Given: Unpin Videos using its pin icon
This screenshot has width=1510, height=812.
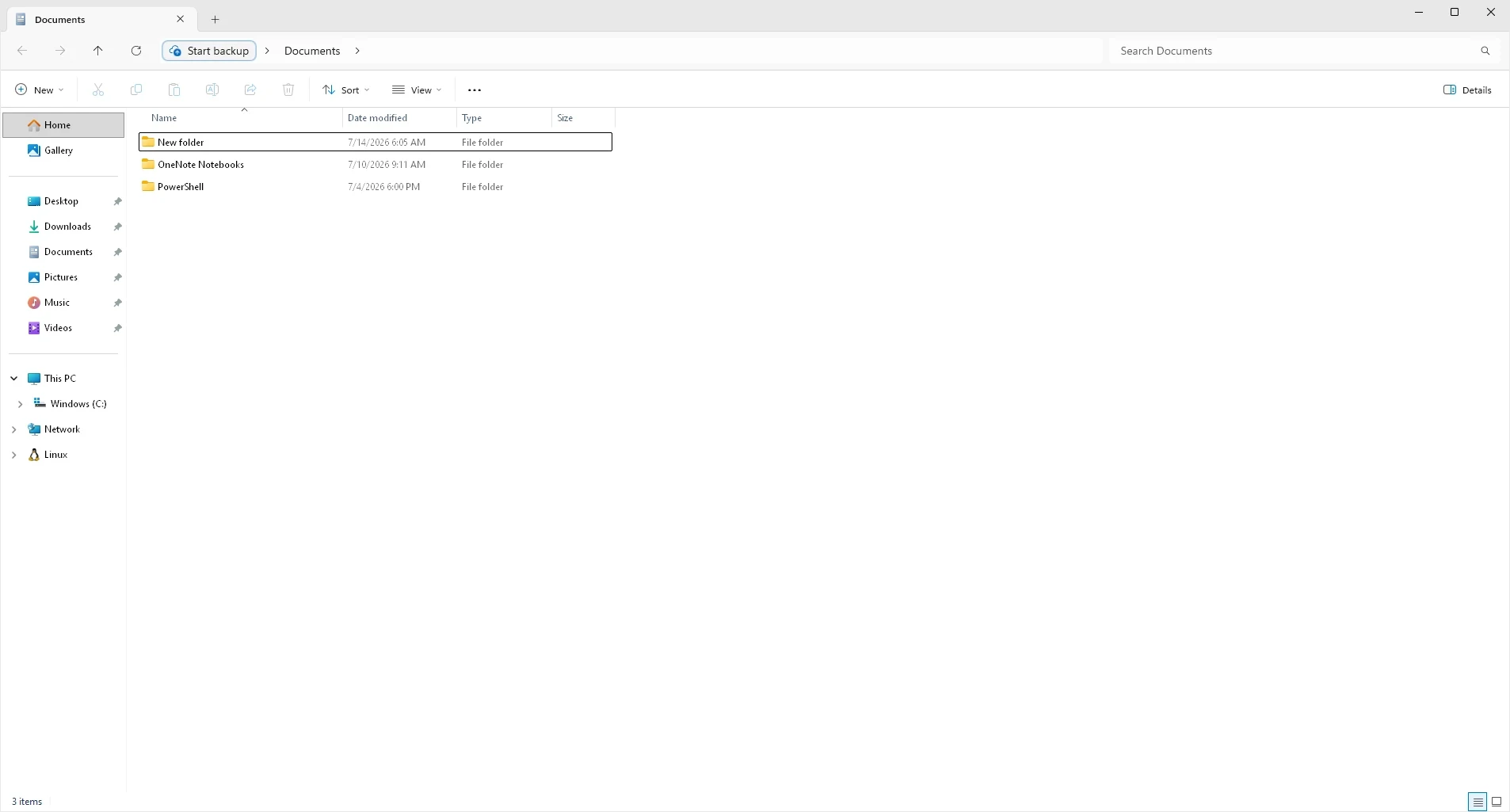Looking at the screenshot, I should [x=118, y=328].
